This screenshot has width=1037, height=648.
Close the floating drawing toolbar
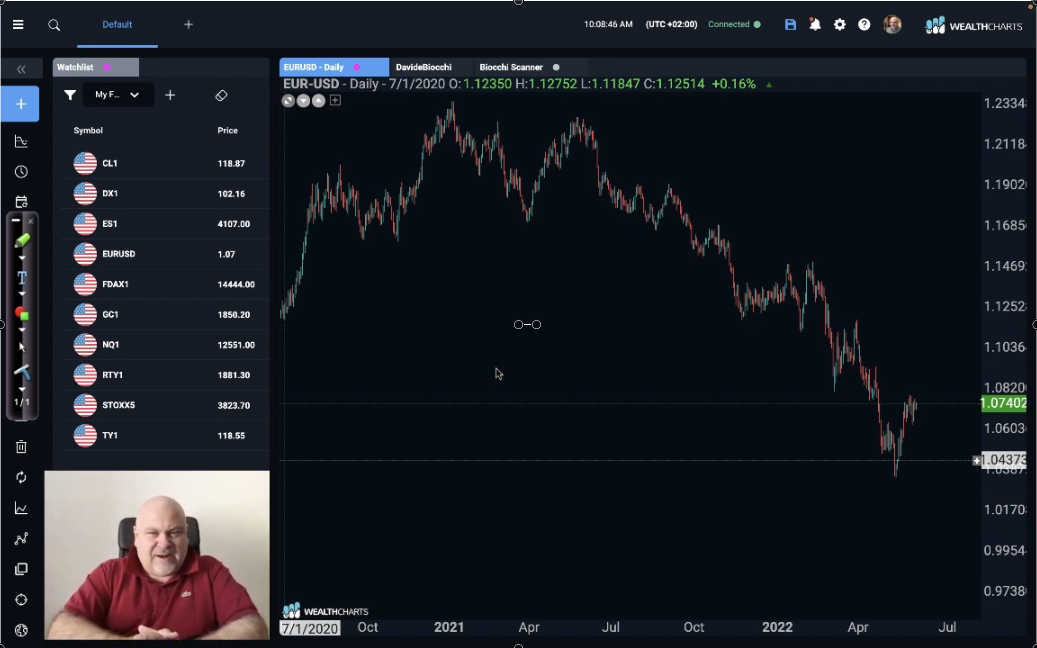30,221
